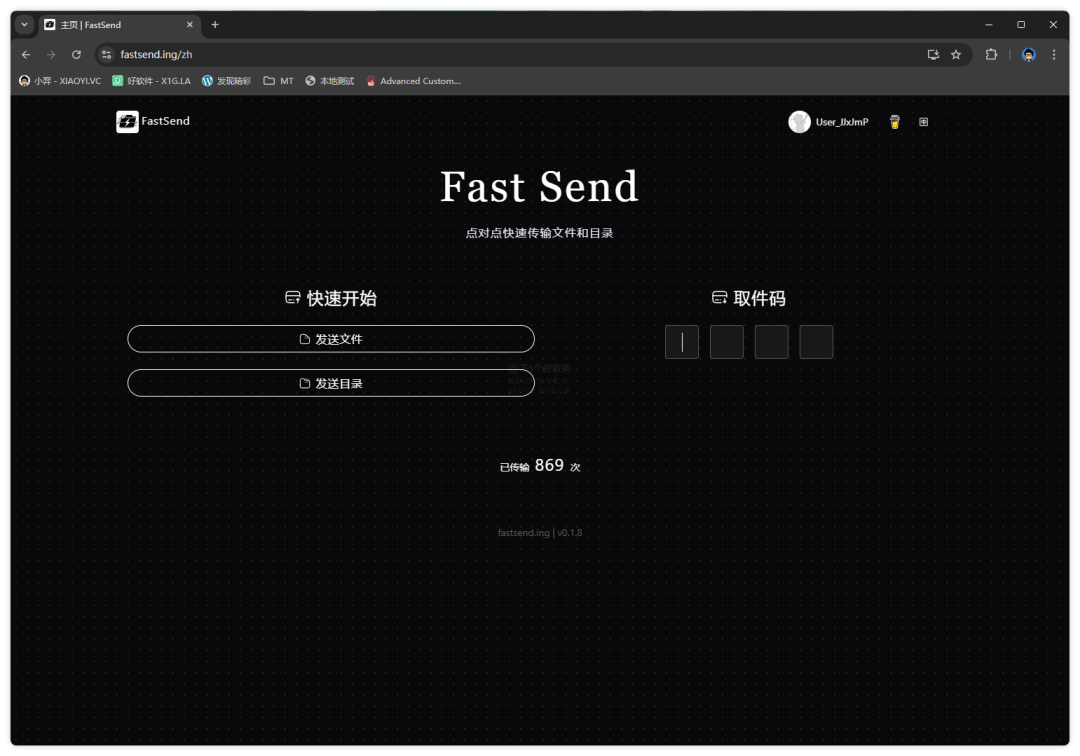Click the first 取件码 input box
The height and width of the screenshot is (756, 1080).
(681, 341)
